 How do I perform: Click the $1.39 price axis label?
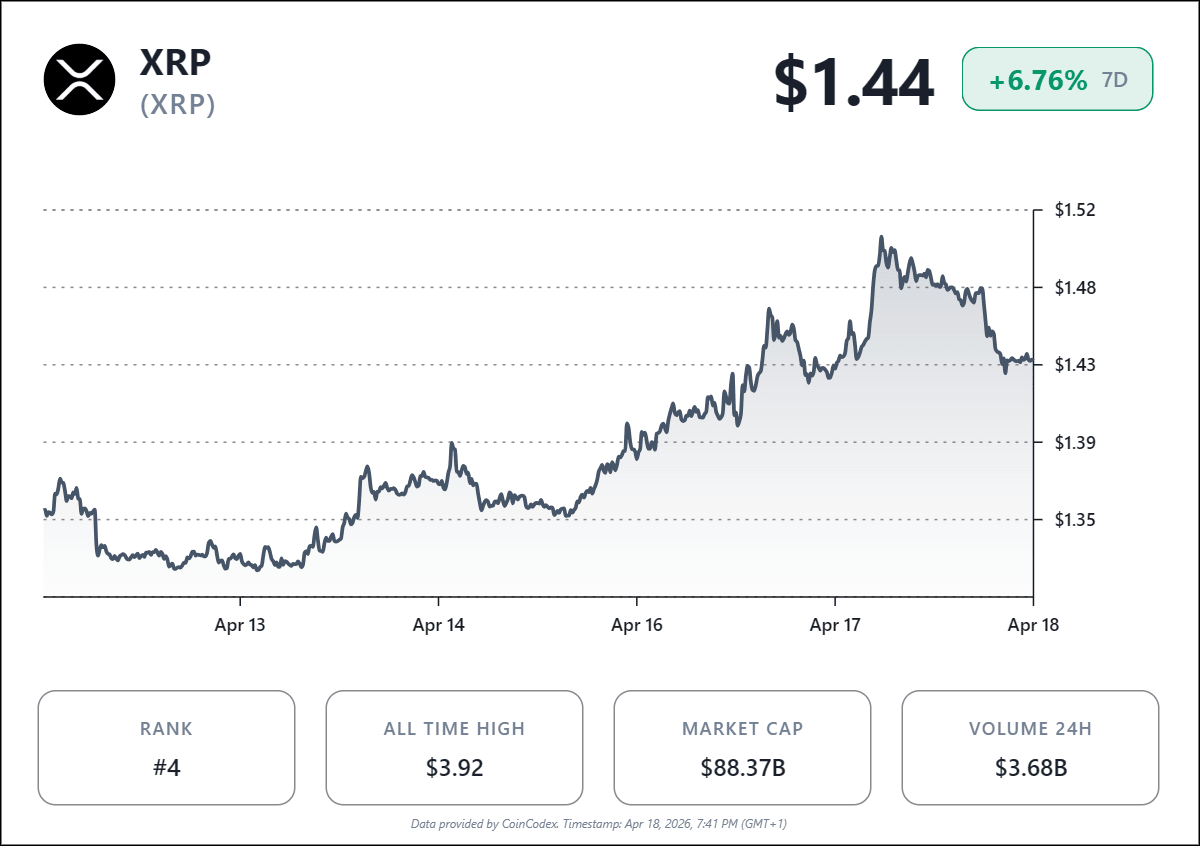click(x=1076, y=442)
